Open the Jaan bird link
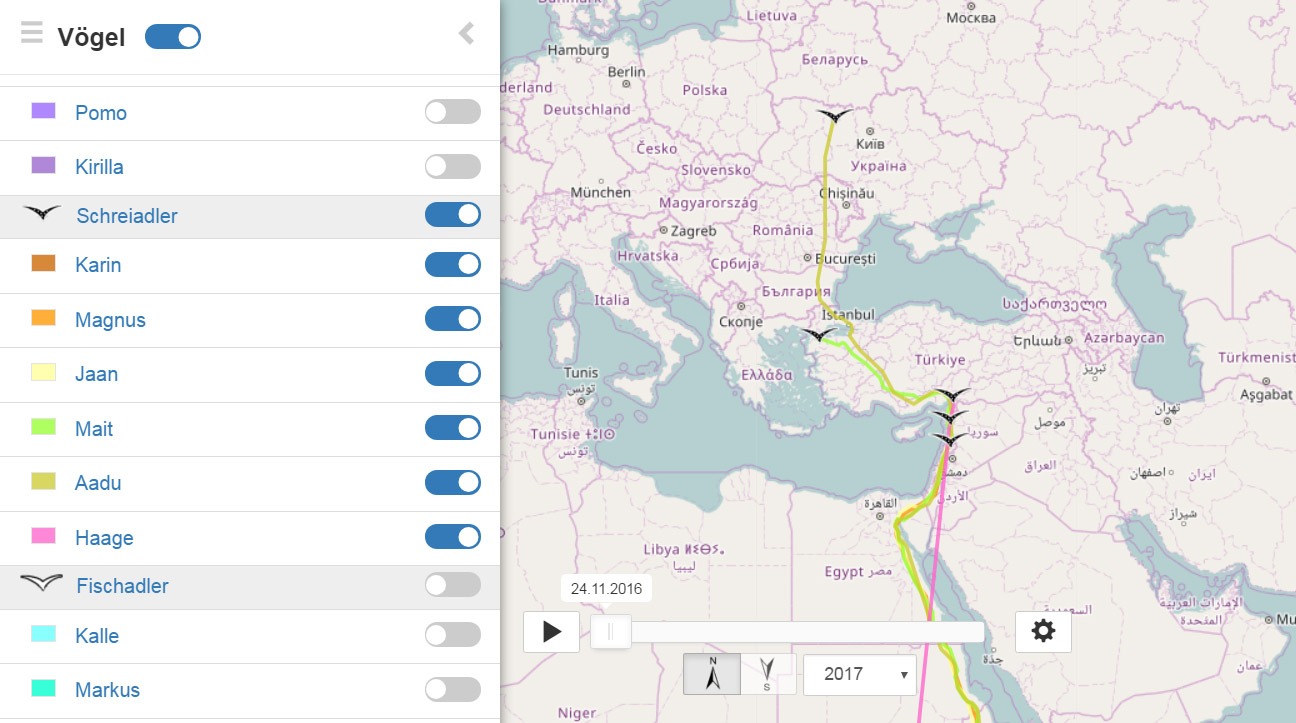The width and height of the screenshot is (1296, 723). pos(96,374)
